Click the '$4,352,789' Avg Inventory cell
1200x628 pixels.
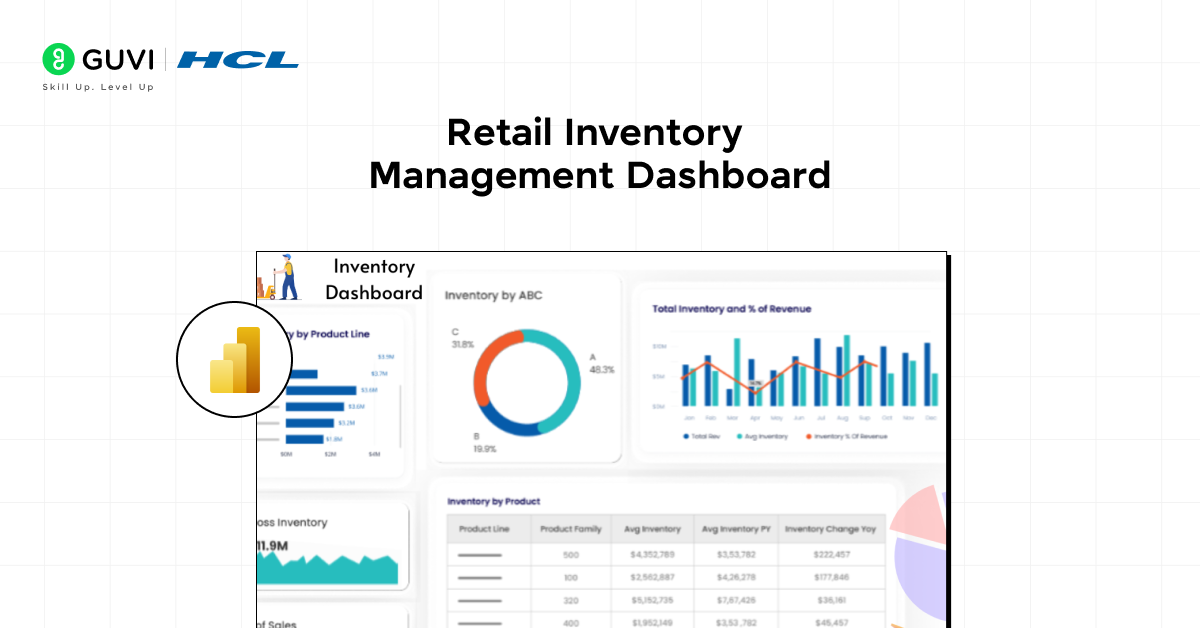[653, 554]
